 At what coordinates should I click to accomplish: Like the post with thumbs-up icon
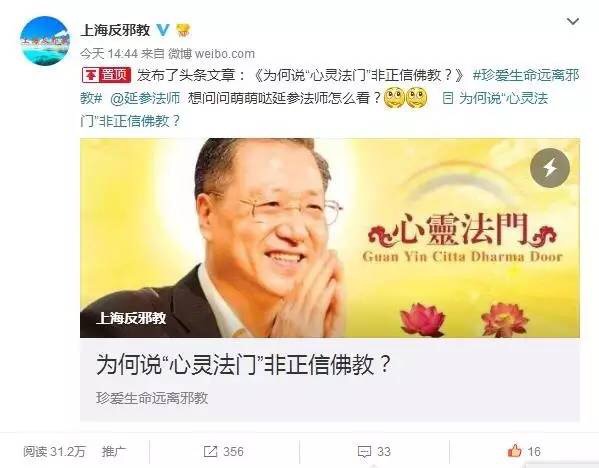pyautogui.click(x=524, y=451)
